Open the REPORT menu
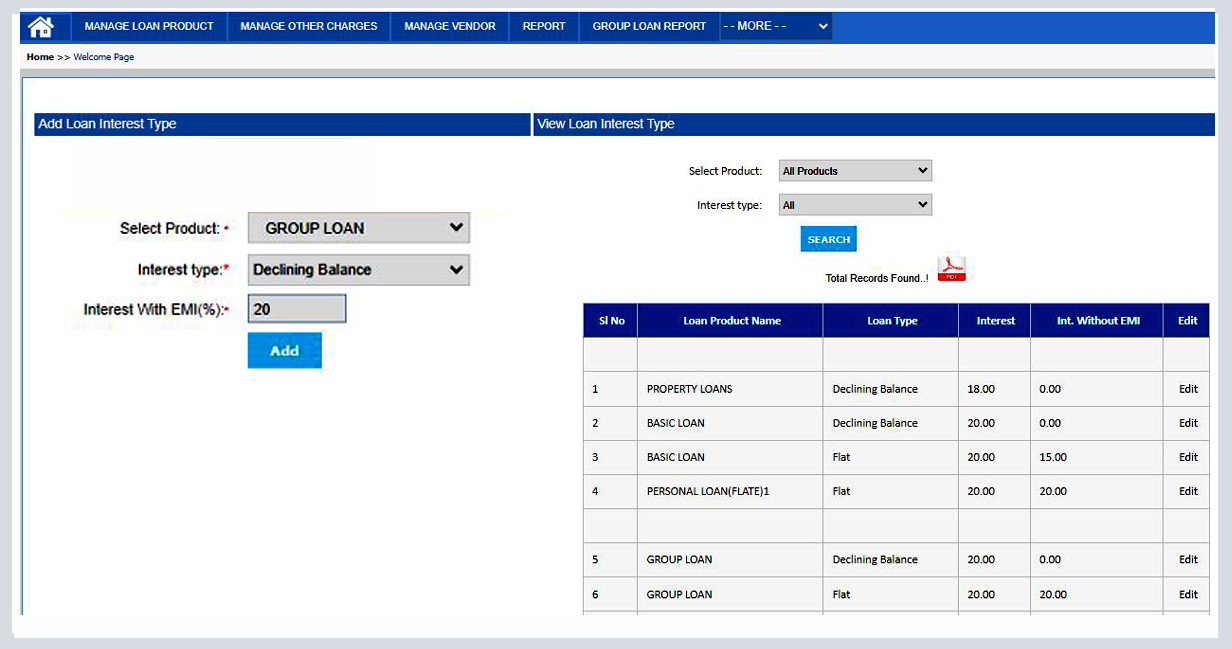Viewport: 1232px width, 649px height. point(543,26)
